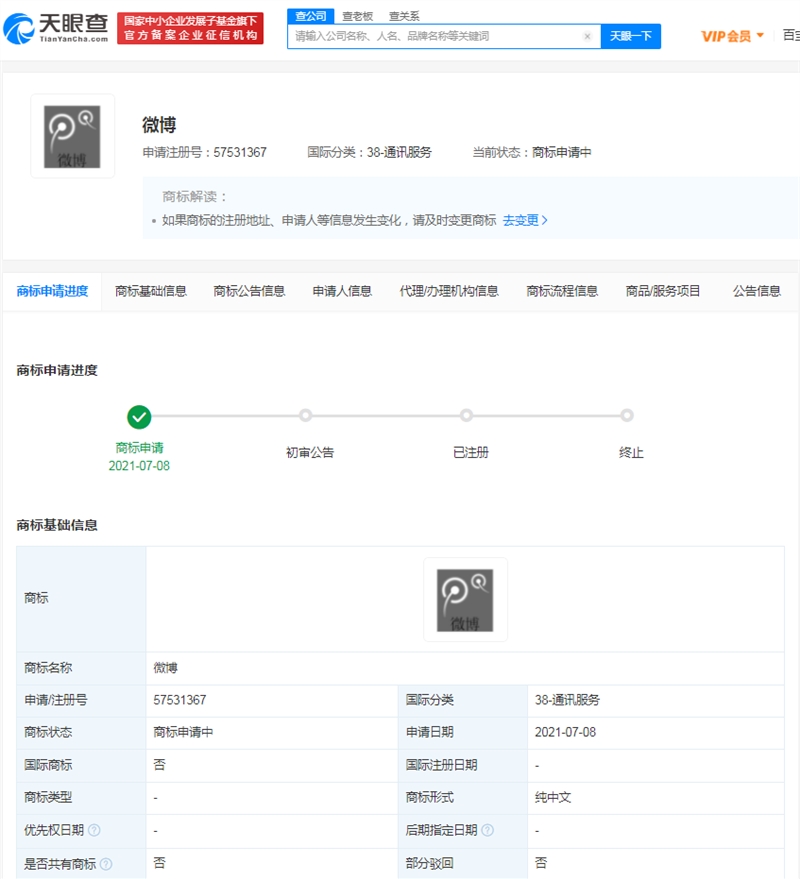Select the 查关系 search tab
This screenshot has width=800, height=879.
[404, 16]
